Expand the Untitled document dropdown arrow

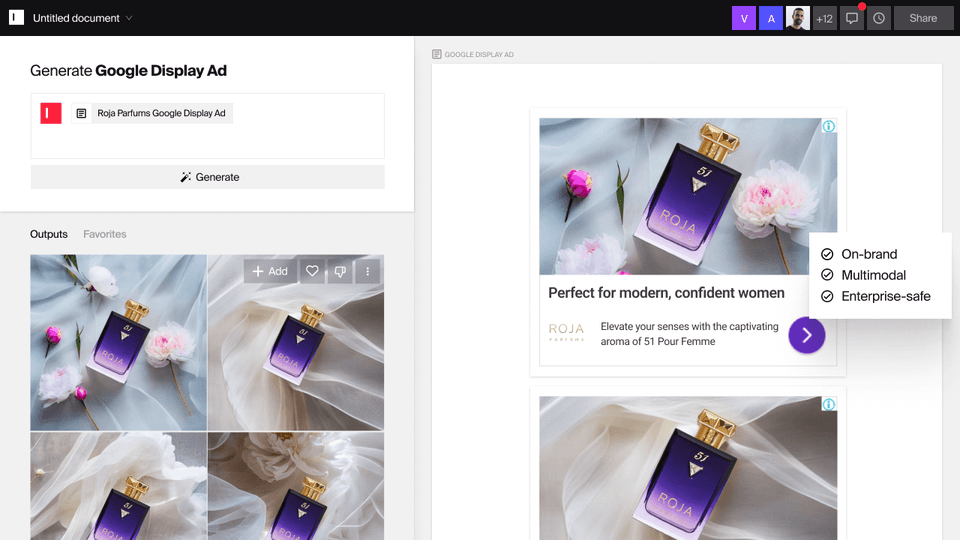[x=129, y=18]
